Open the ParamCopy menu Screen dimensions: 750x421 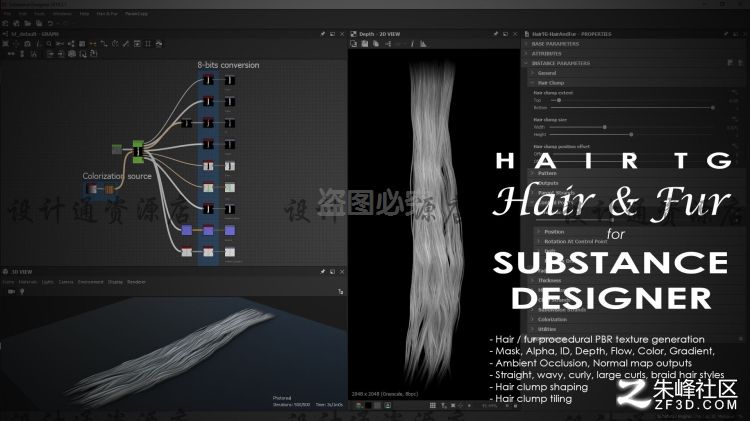[x=136, y=14]
